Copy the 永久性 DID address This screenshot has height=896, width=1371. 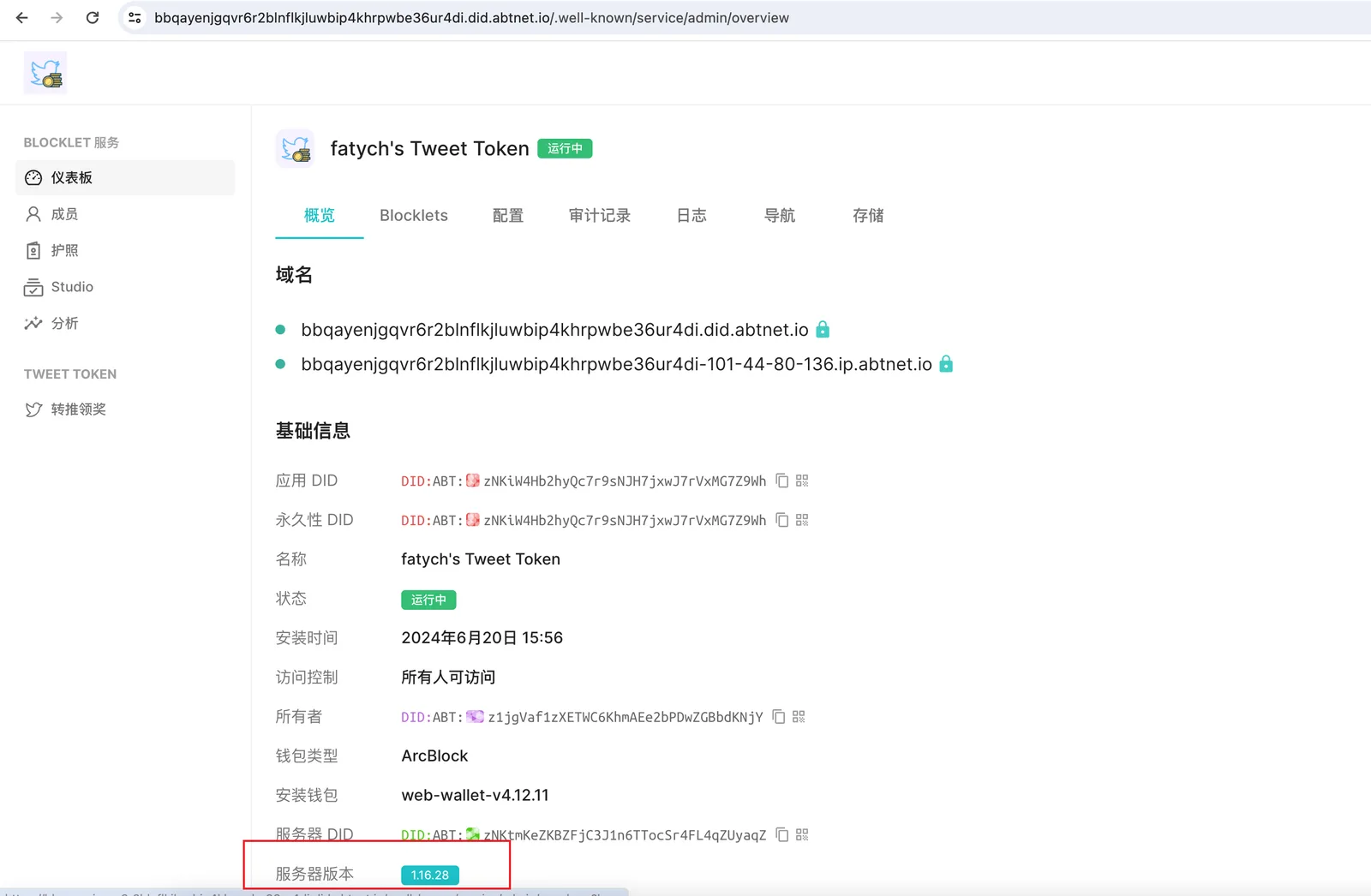pos(782,520)
